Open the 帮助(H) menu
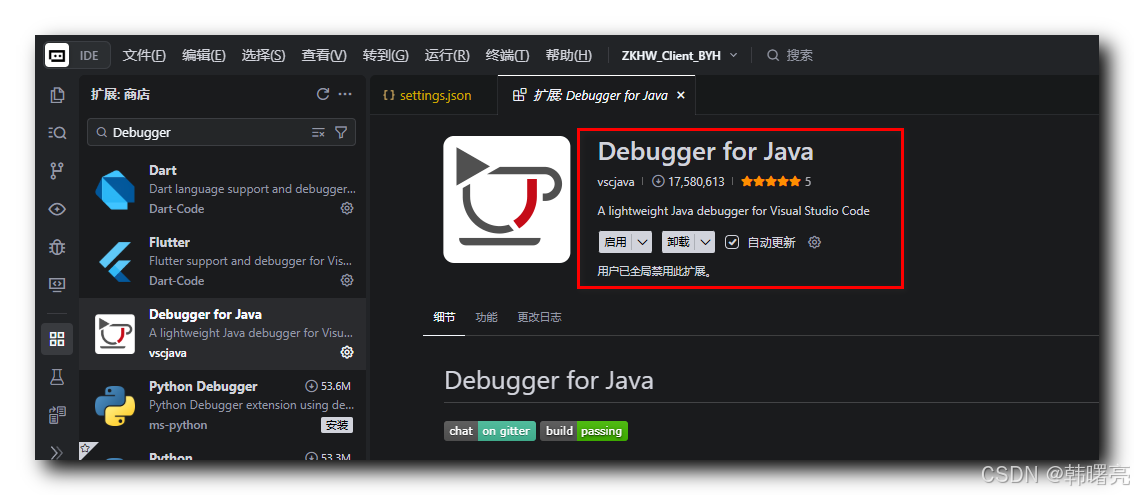This screenshot has width=1134, height=495. click(x=568, y=56)
